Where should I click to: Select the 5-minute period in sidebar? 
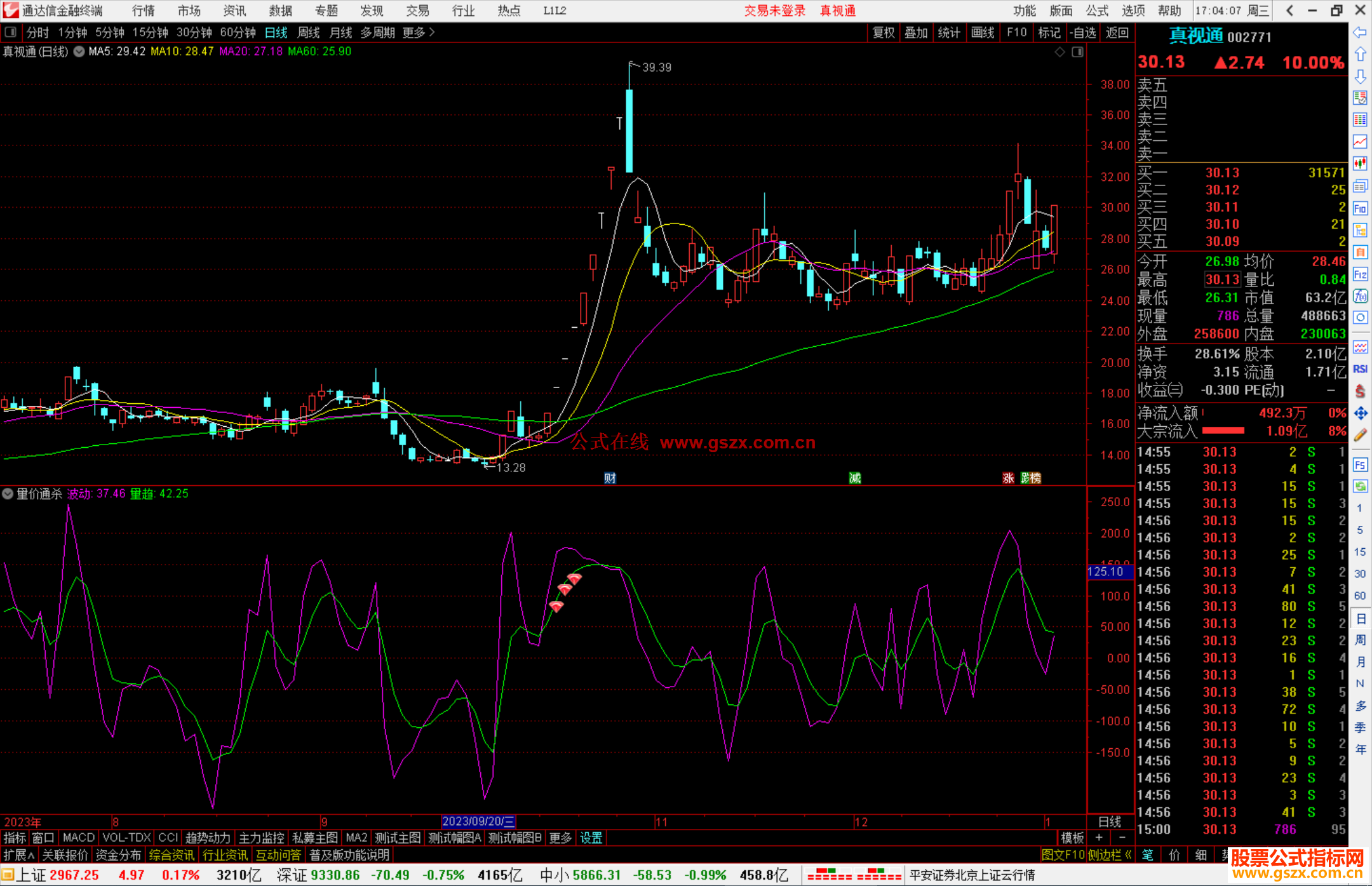pos(1360,530)
